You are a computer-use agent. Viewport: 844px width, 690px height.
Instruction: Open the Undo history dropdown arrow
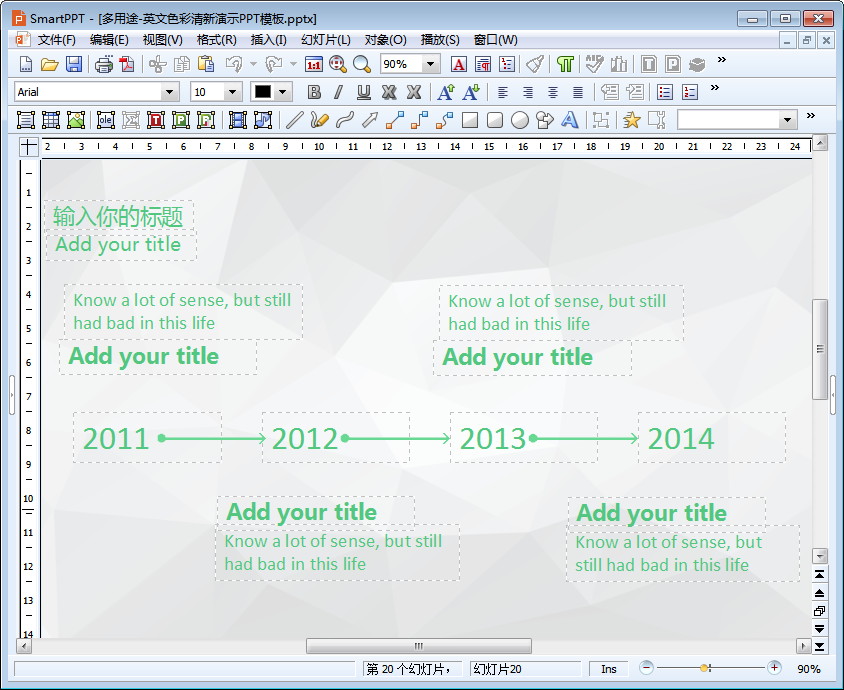click(x=253, y=64)
